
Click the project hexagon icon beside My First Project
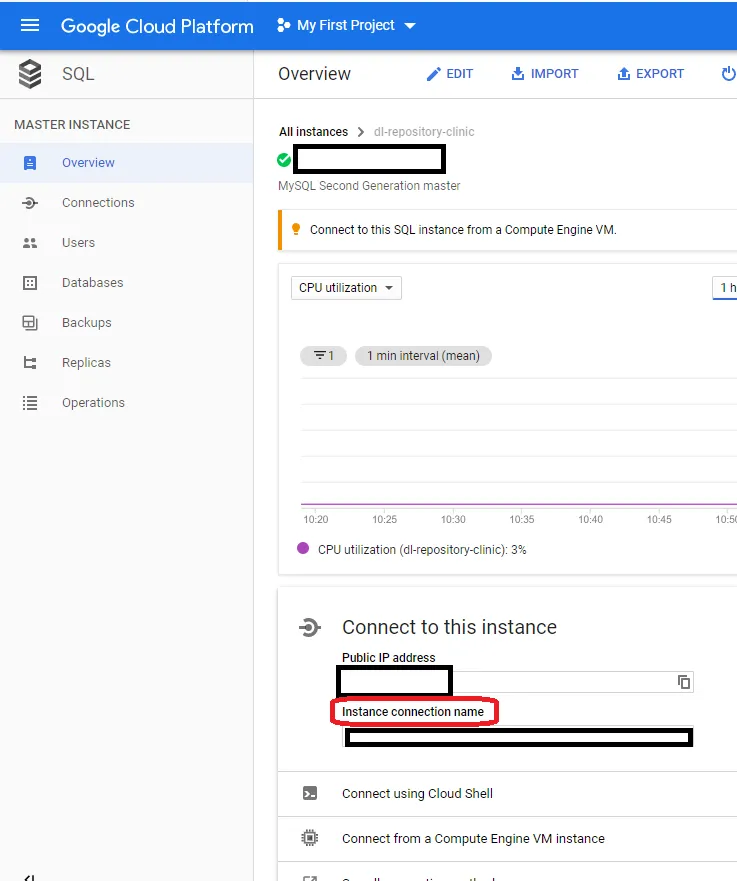pyautogui.click(x=284, y=25)
